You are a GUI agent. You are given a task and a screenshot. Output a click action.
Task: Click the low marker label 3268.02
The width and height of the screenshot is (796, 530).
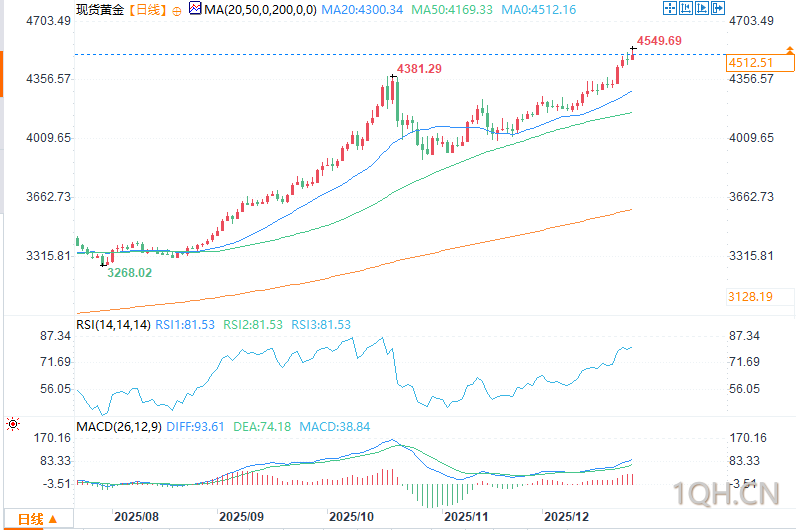(129, 273)
